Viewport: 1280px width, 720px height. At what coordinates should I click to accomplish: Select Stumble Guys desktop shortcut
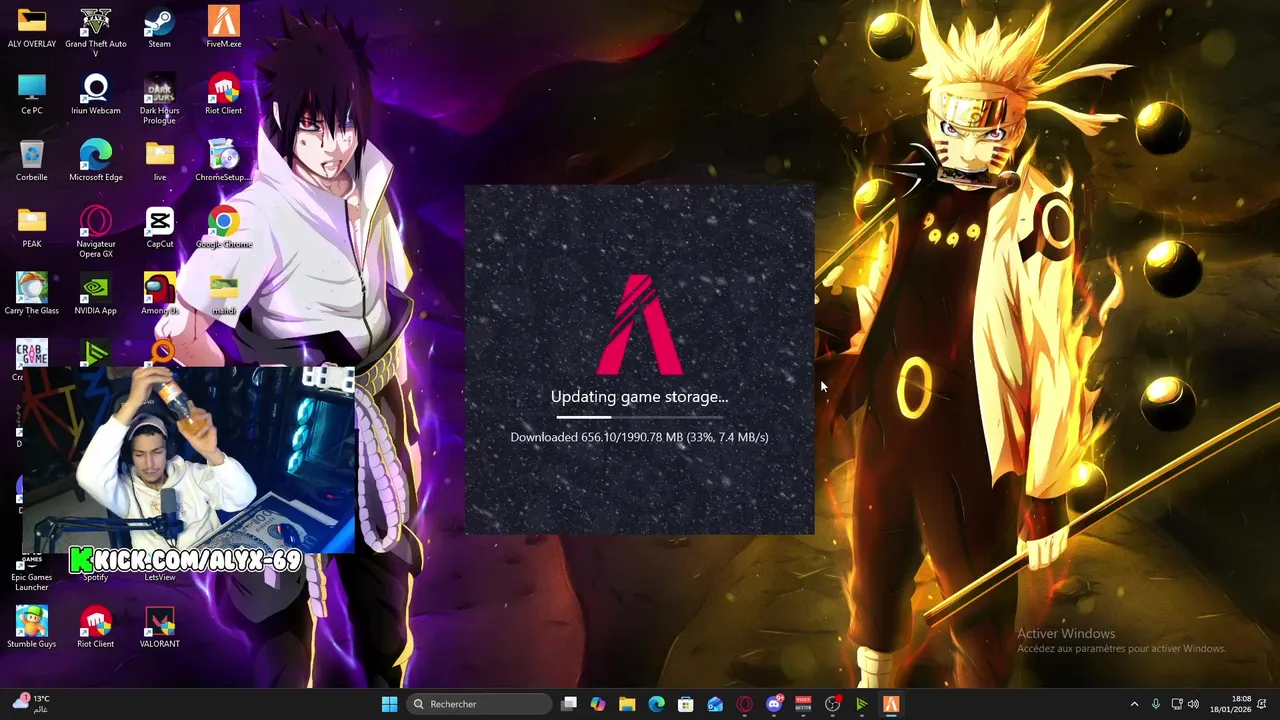[32, 627]
